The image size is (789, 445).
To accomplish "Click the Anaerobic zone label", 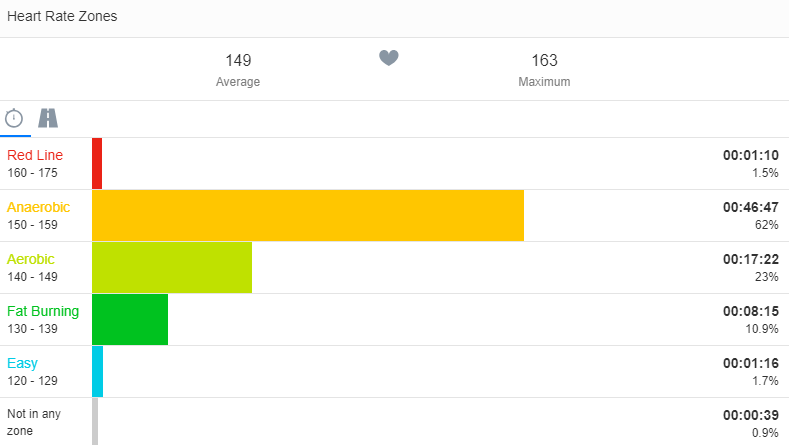I will point(39,207).
